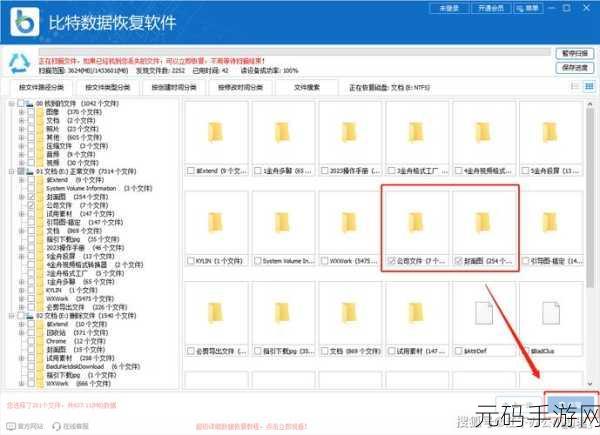
Task: Select the KYLIN folder icon in grid
Action: [215, 222]
